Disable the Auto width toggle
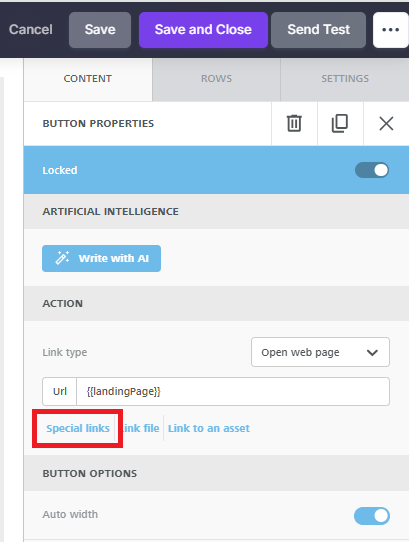This screenshot has width=409, height=542. pyautogui.click(x=372, y=516)
